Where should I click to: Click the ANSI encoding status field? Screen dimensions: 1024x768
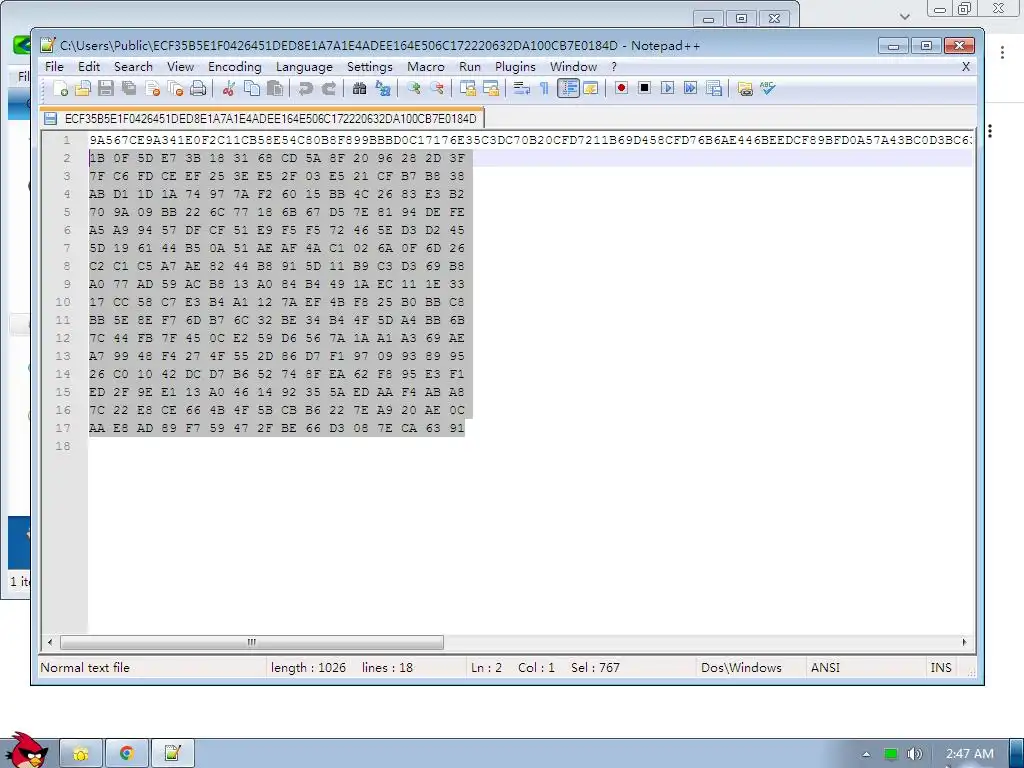825,667
